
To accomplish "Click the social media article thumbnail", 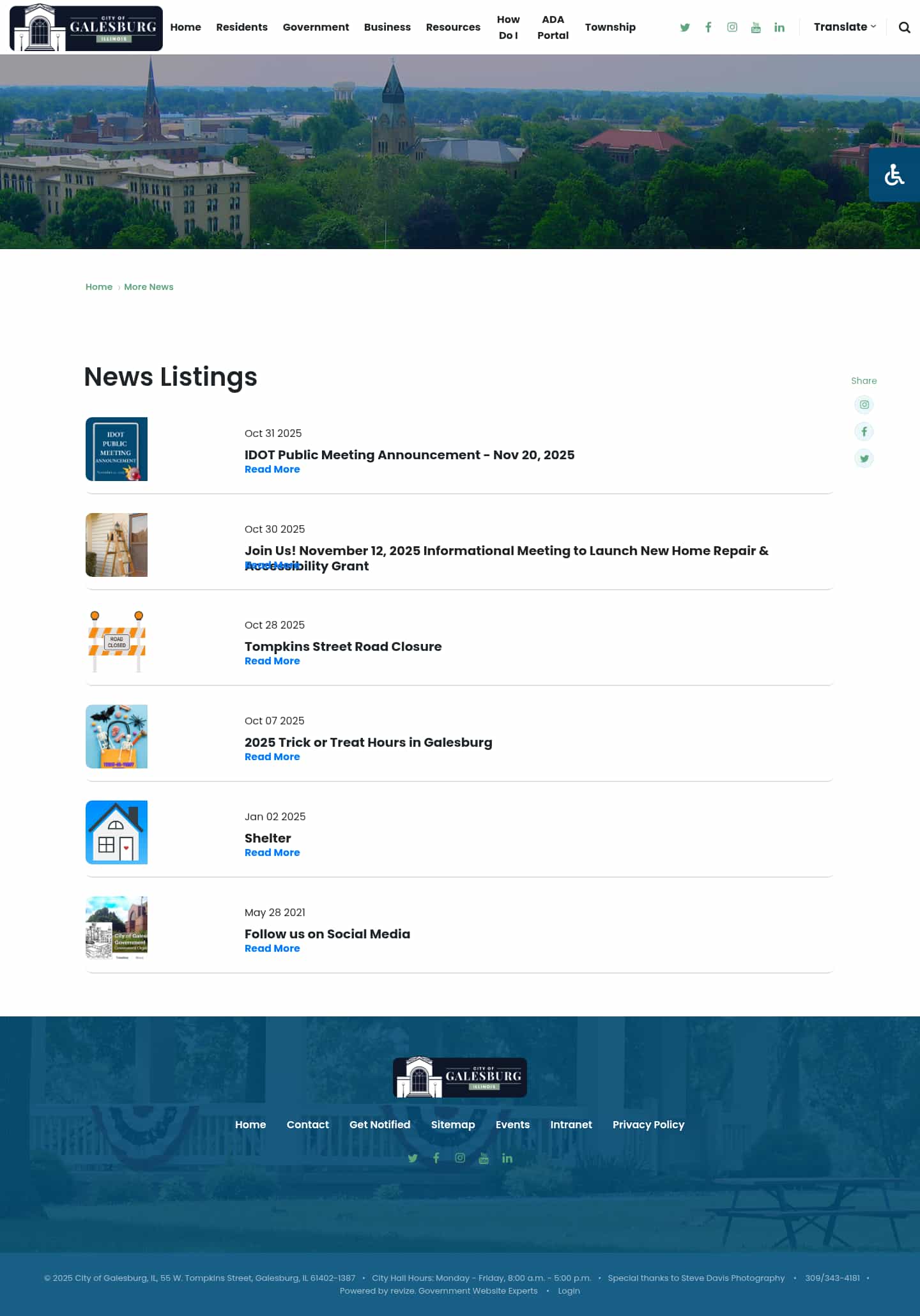I will pyautogui.click(x=116, y=928).
